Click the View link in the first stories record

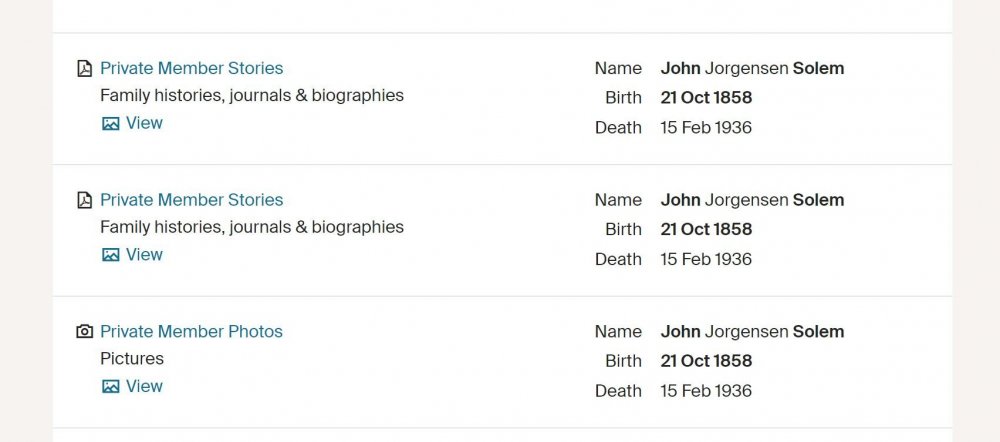pos(144,123)
